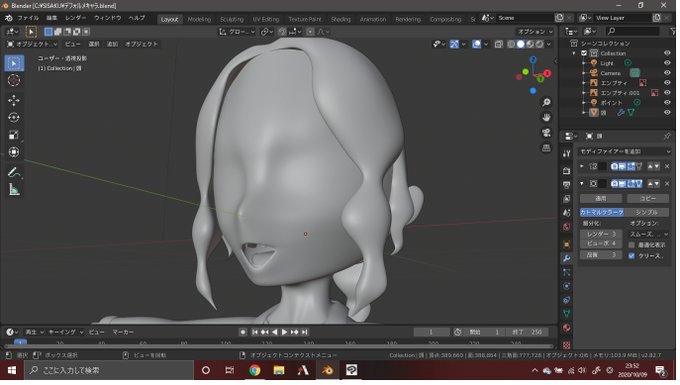Play the animation in timeline
This screenshot has width=680, height=385.
tap(284, 332)
